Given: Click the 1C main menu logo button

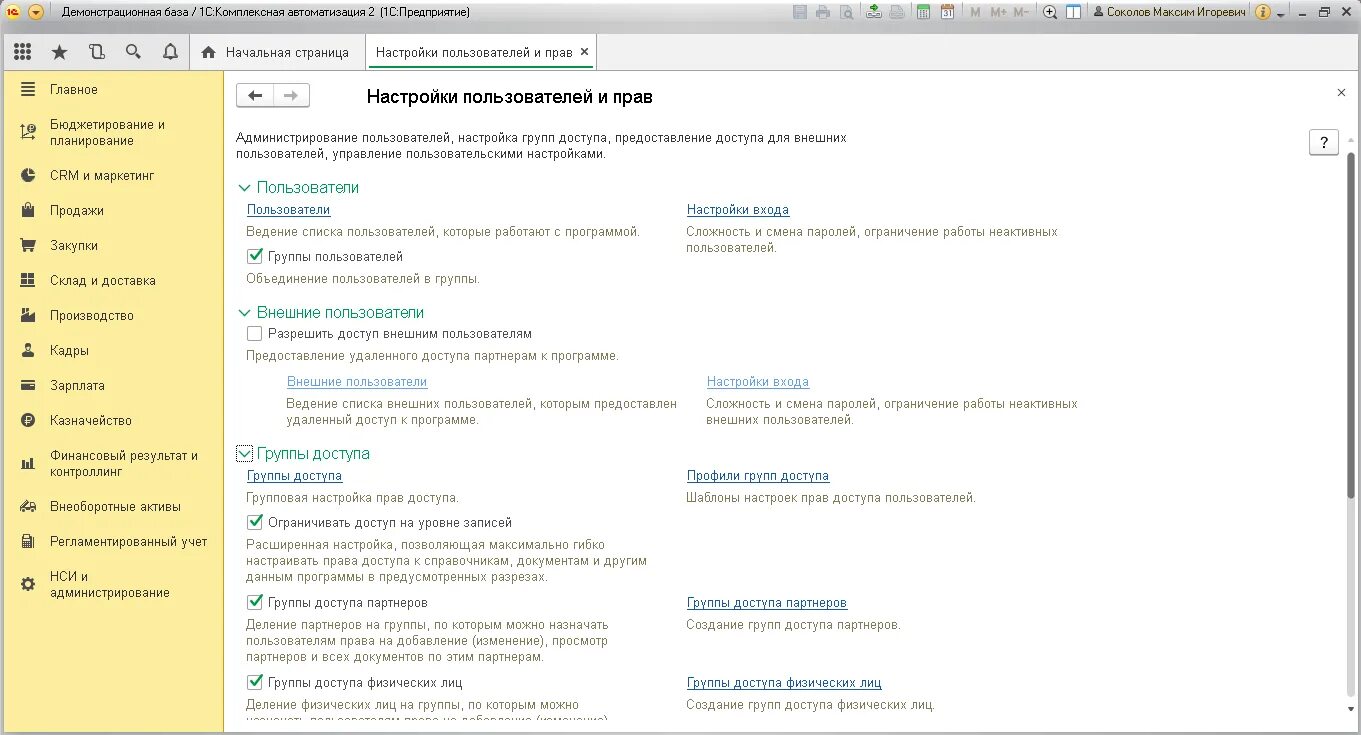Looking at the screenshot, I should pyautogui.click(x=13, y=12).
